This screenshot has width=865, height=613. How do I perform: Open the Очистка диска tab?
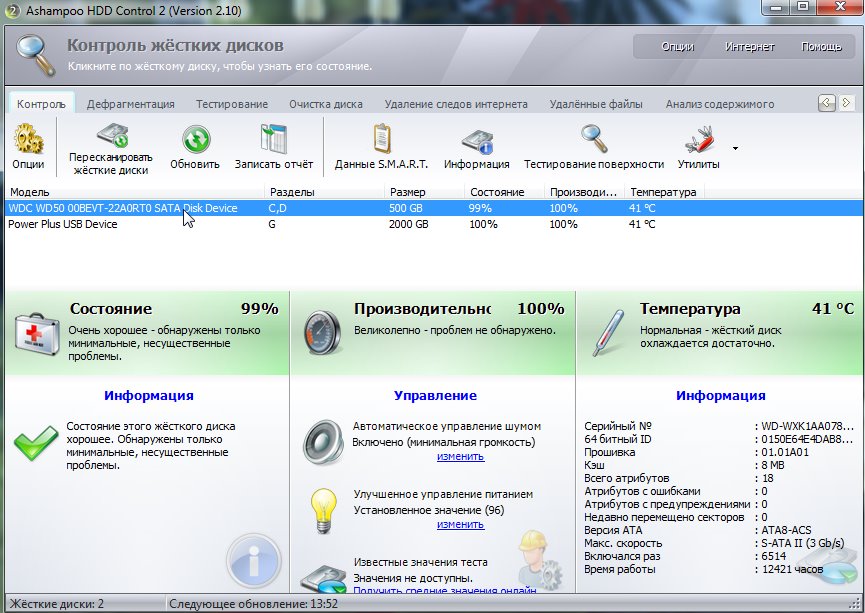(325, 104)
